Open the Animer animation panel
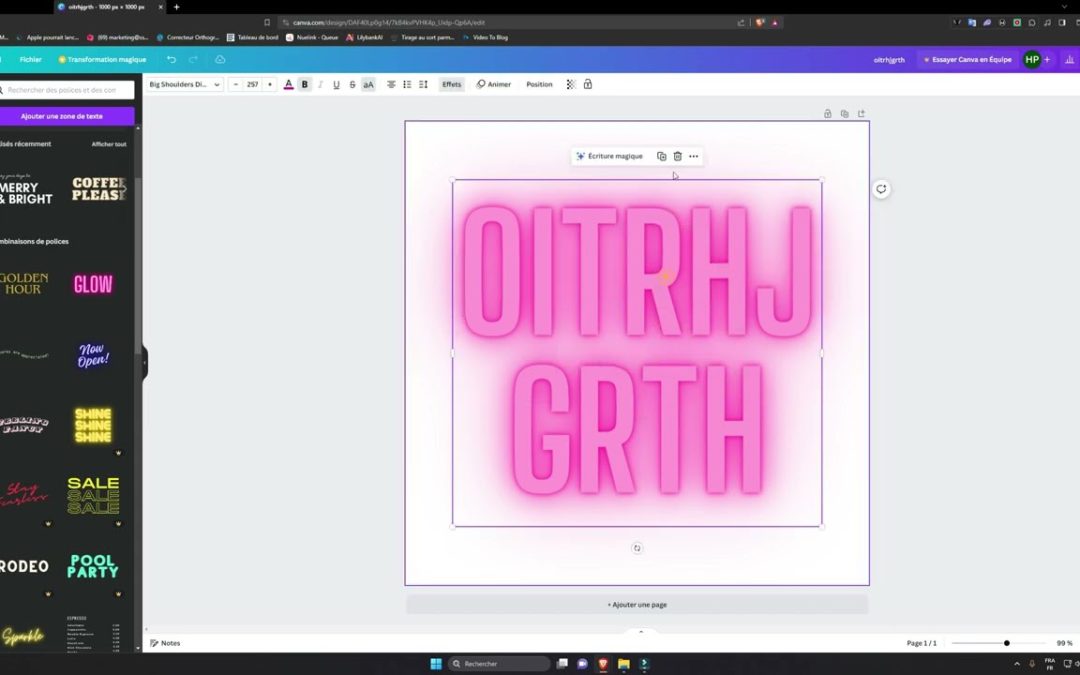The height and width of the screenshot is (675, 1080). pos(494,85)
